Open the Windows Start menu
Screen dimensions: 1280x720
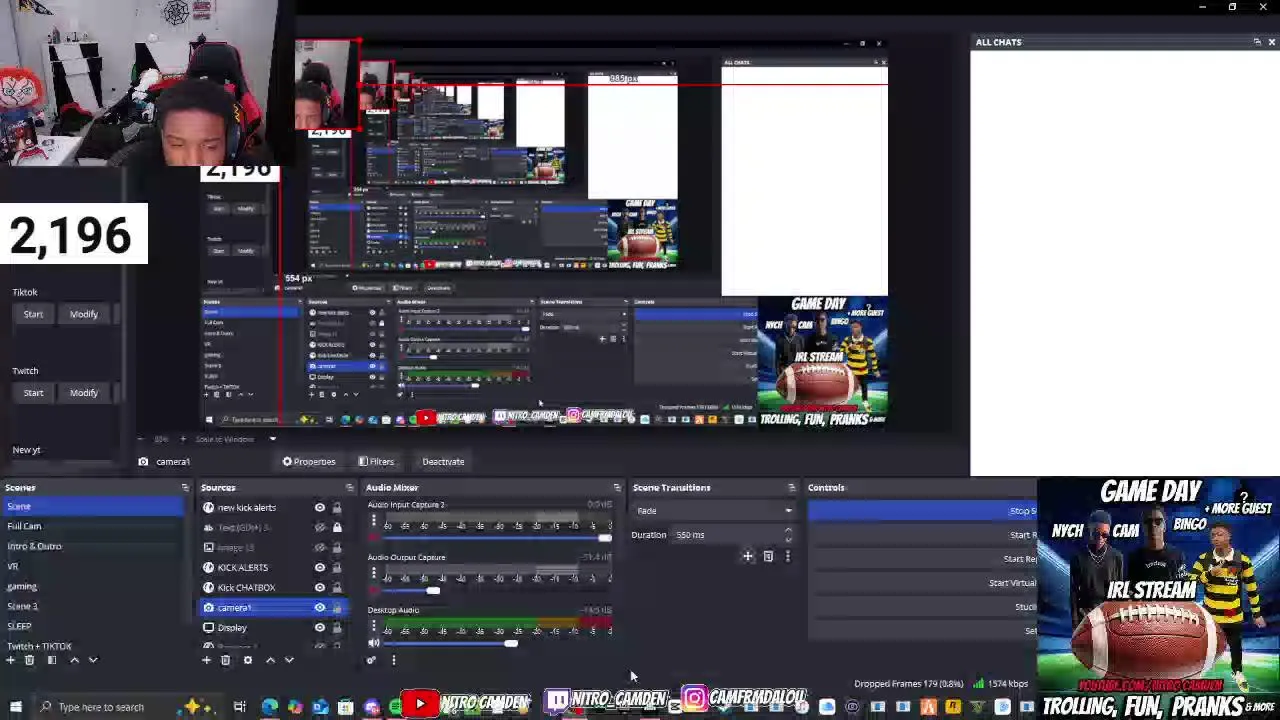coord(15,707)
